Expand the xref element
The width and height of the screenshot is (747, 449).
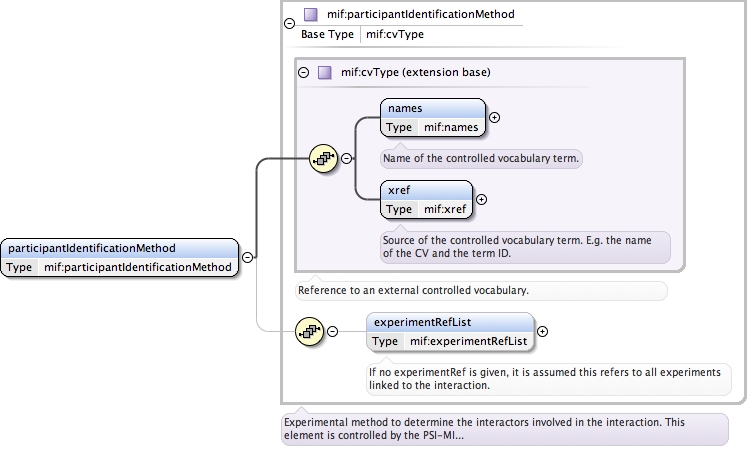point(481,199)
